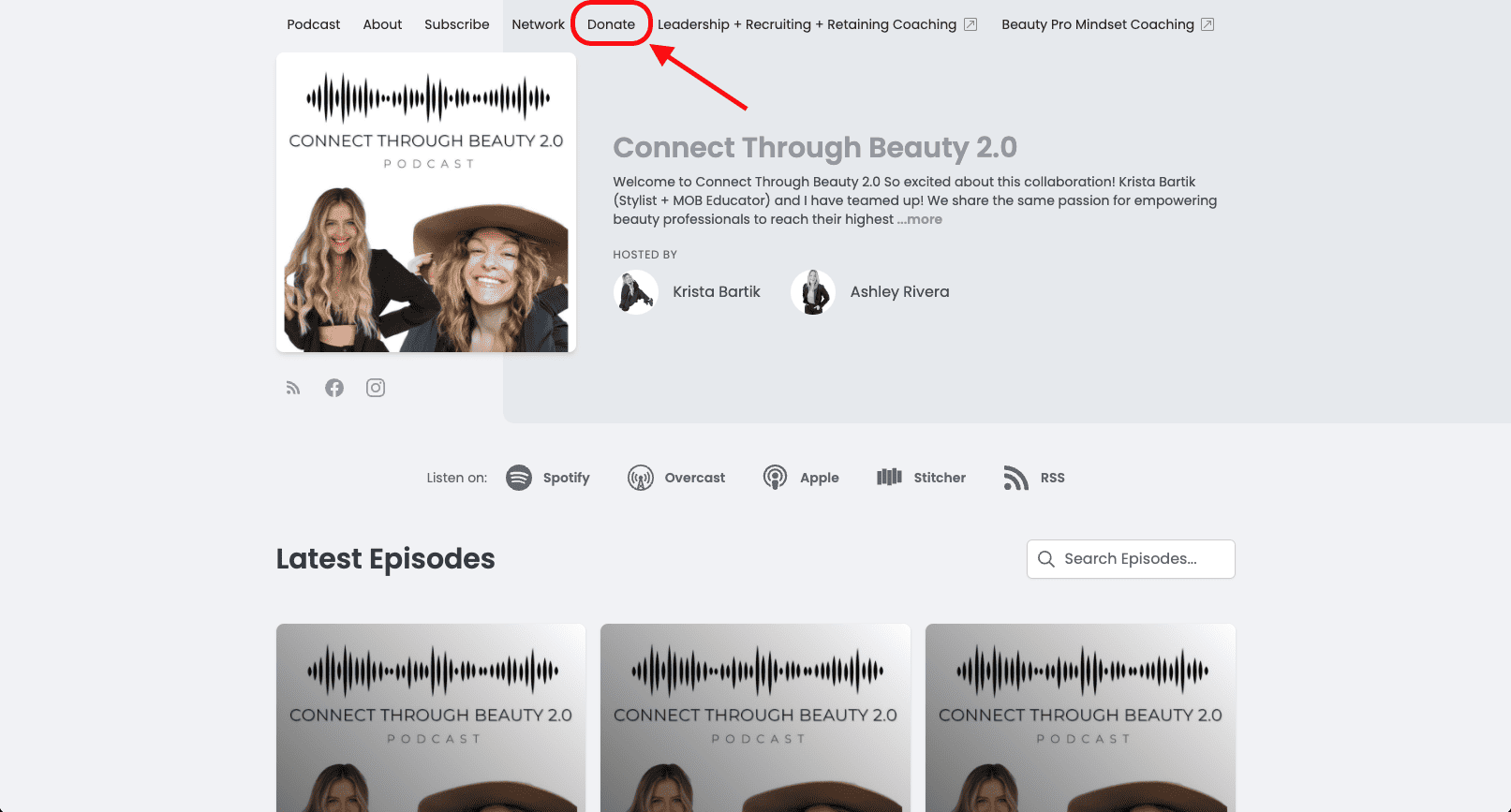
Task: Open the first latest episode thumbnail
Action: pos(431,717)
